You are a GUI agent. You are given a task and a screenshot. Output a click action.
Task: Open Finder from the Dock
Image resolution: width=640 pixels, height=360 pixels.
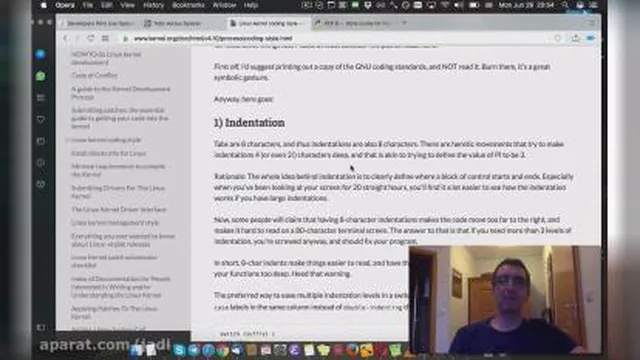pyautogui.click(x=136, y=350)
